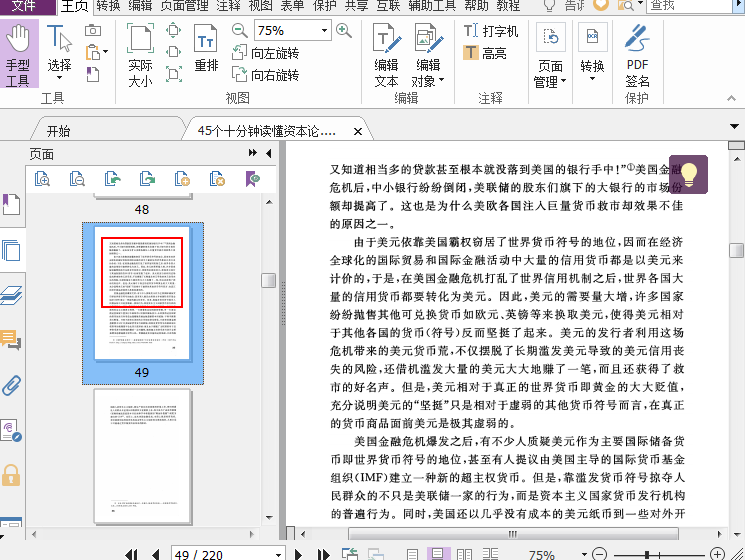Viewport: 745px width, 560px height.
Task: Switch to continuous facing view mode
Action: tap(490, 554)
